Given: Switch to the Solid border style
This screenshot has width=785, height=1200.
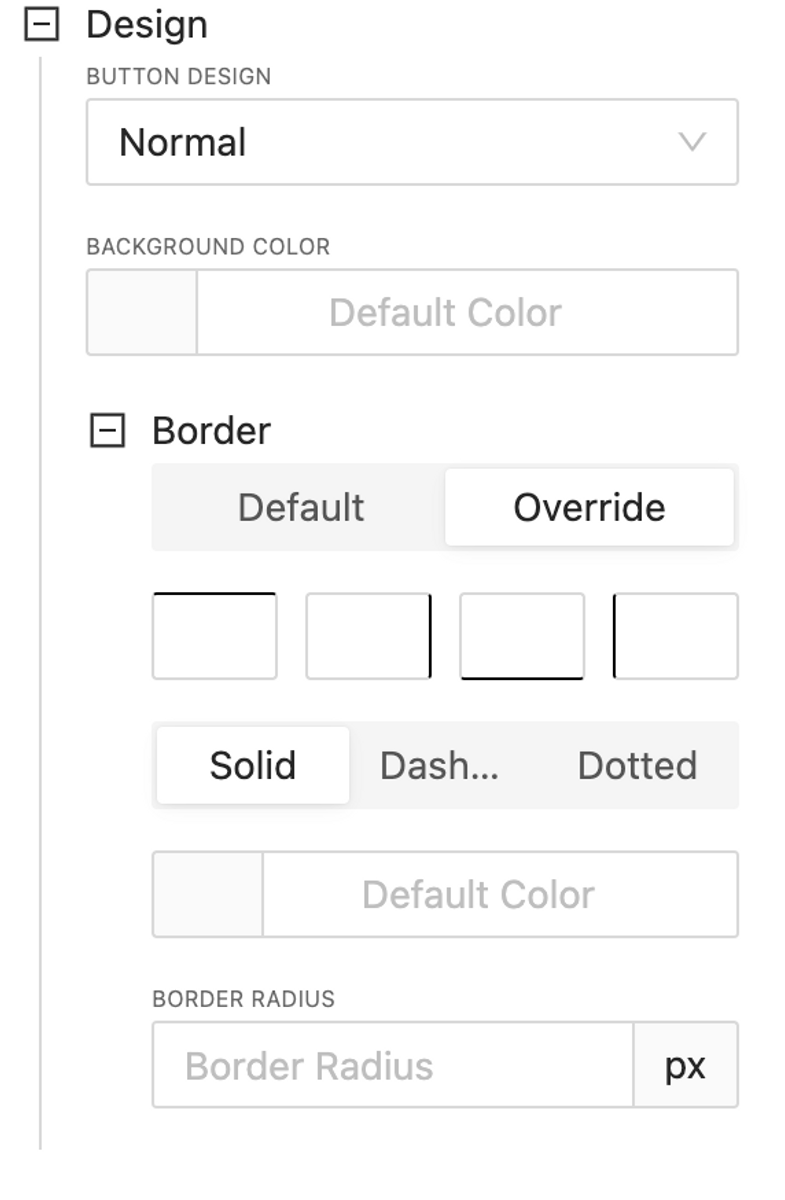Looking at the screenshot, I should click(x=252, y=765).
